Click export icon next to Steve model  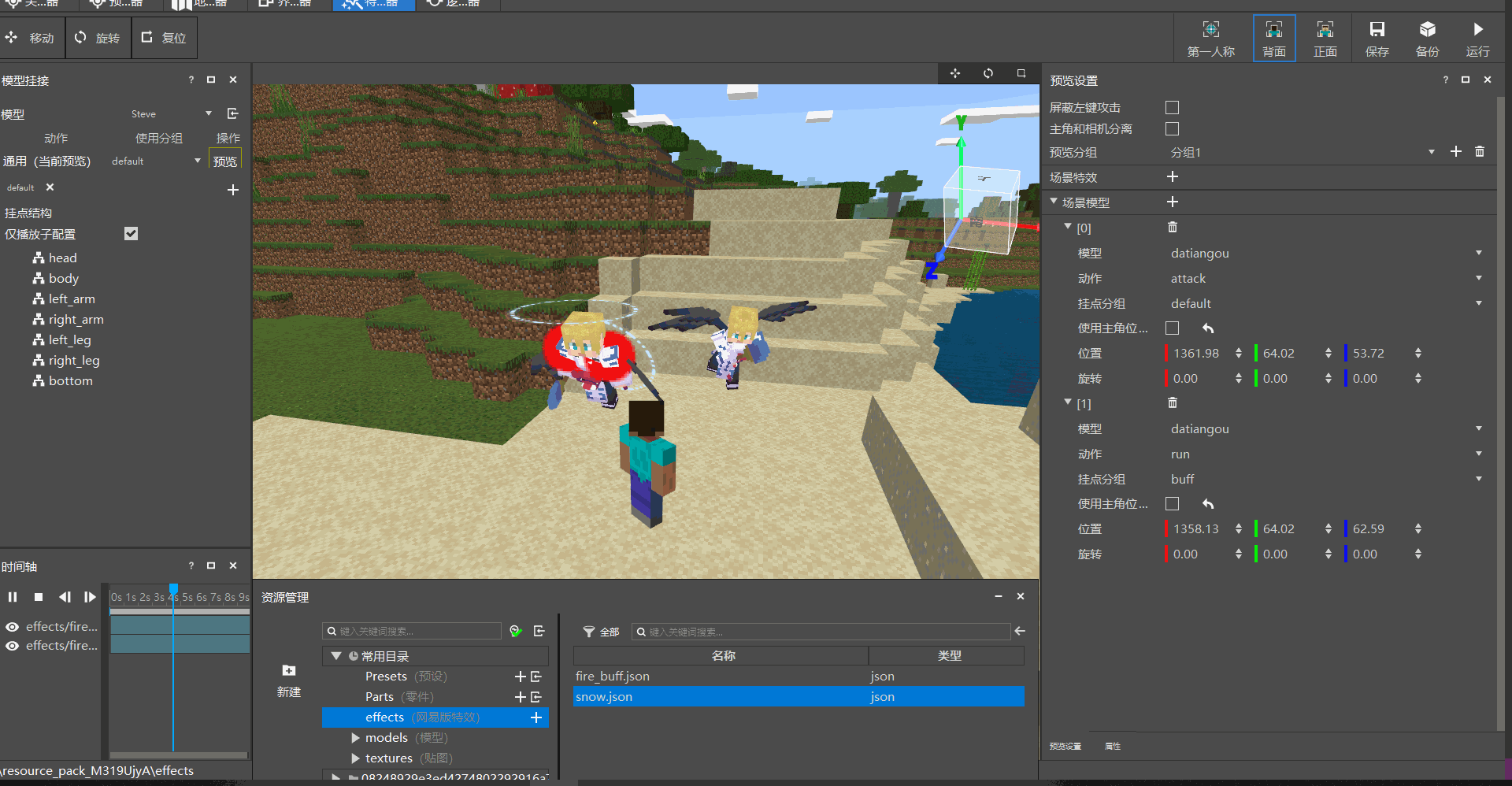click(x=232, y=113)
